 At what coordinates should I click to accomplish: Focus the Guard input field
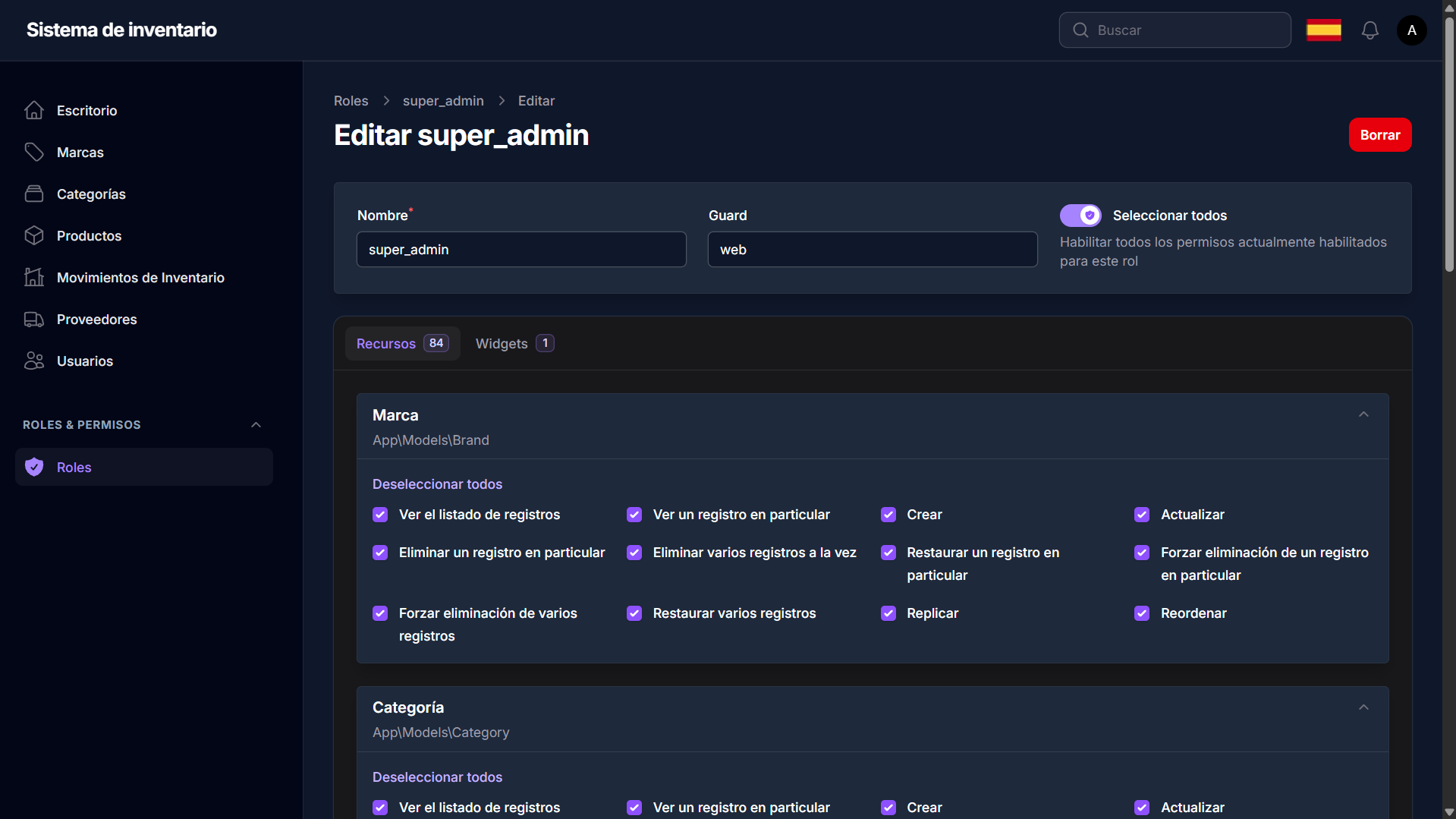point(873,250)
